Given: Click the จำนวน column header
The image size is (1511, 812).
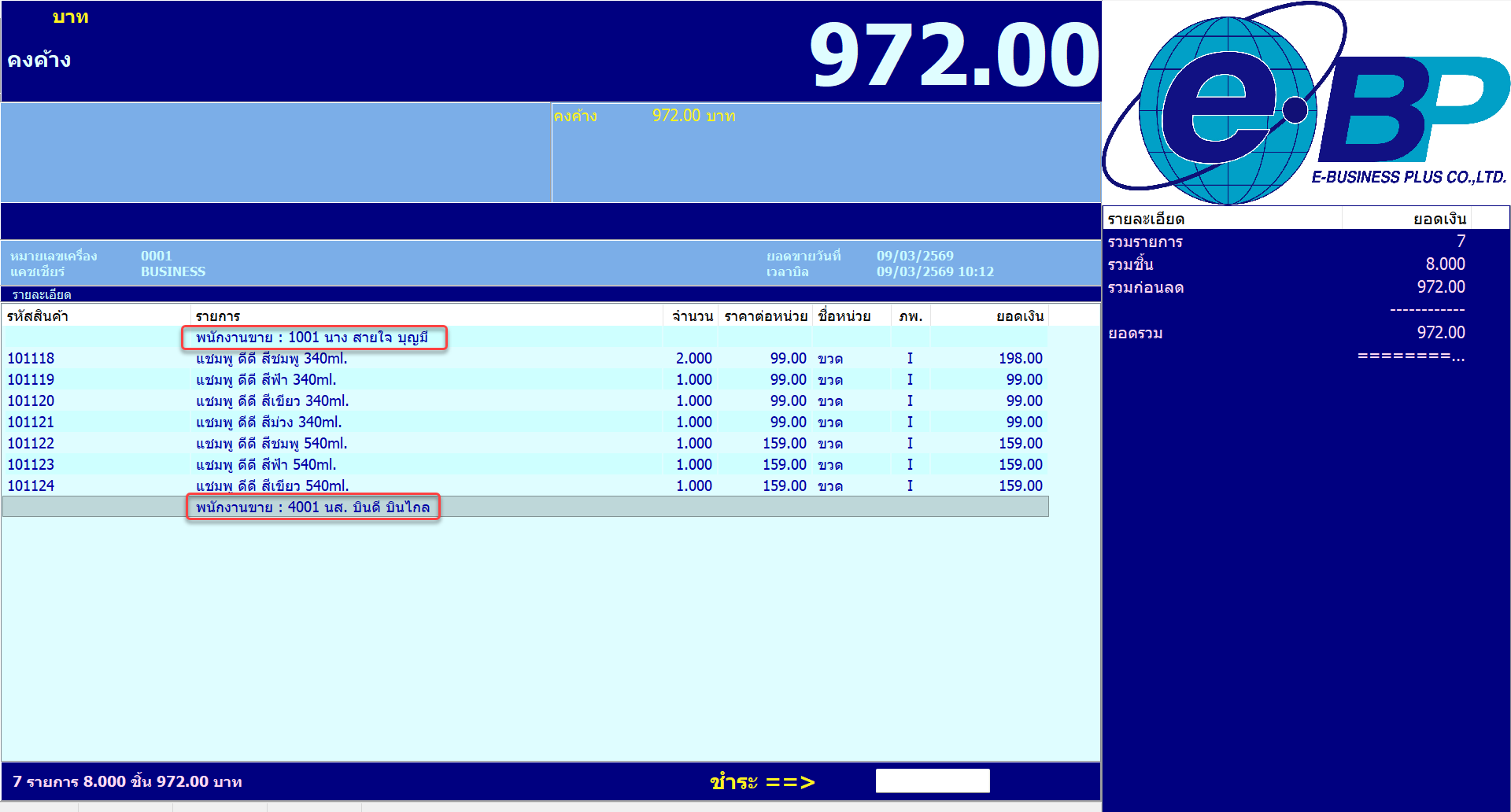Looking at the screenshot, I should (692, 316).
